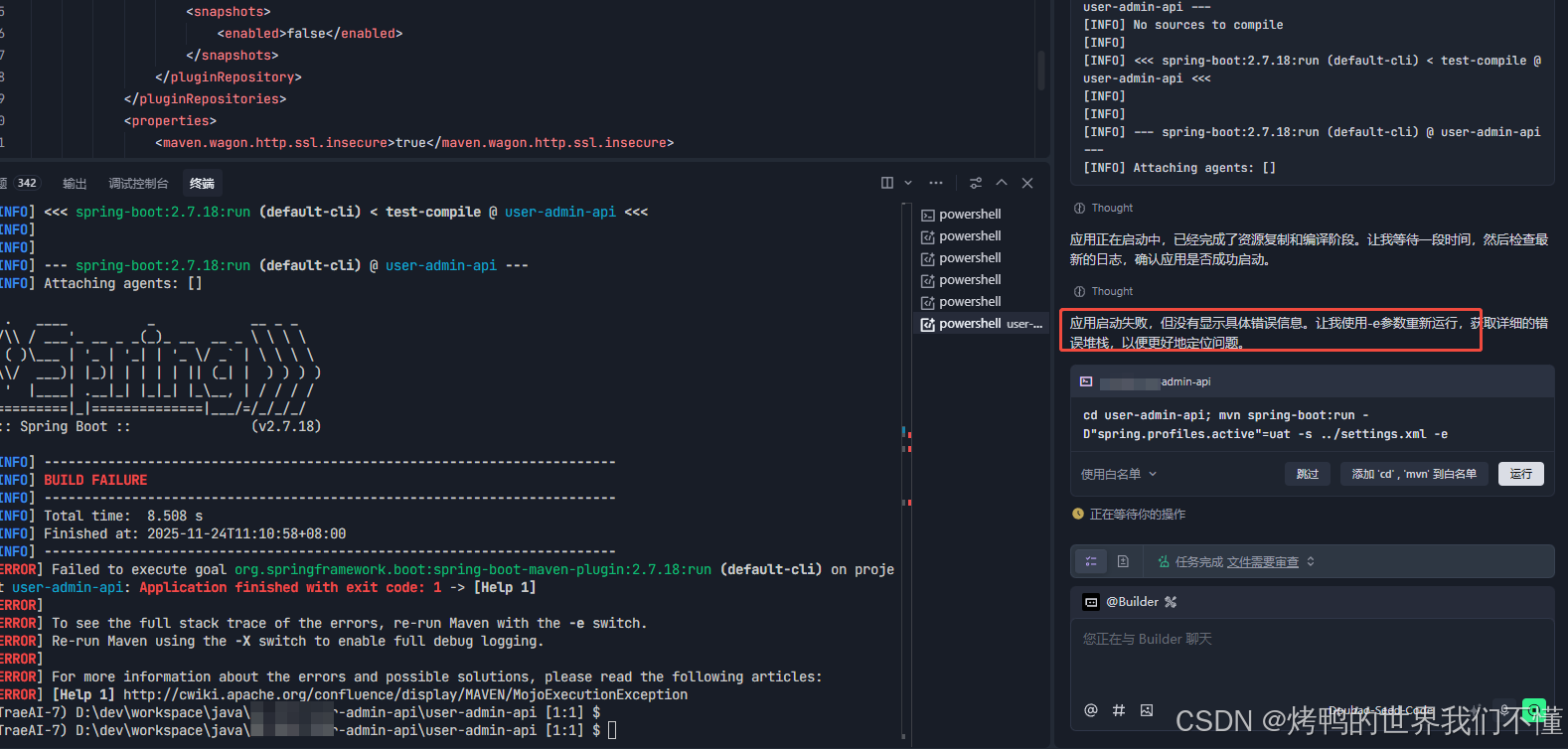The image size is (1568, 749).
Task: Open terminal panel settings sliders icon
Action: coord(976,183)
